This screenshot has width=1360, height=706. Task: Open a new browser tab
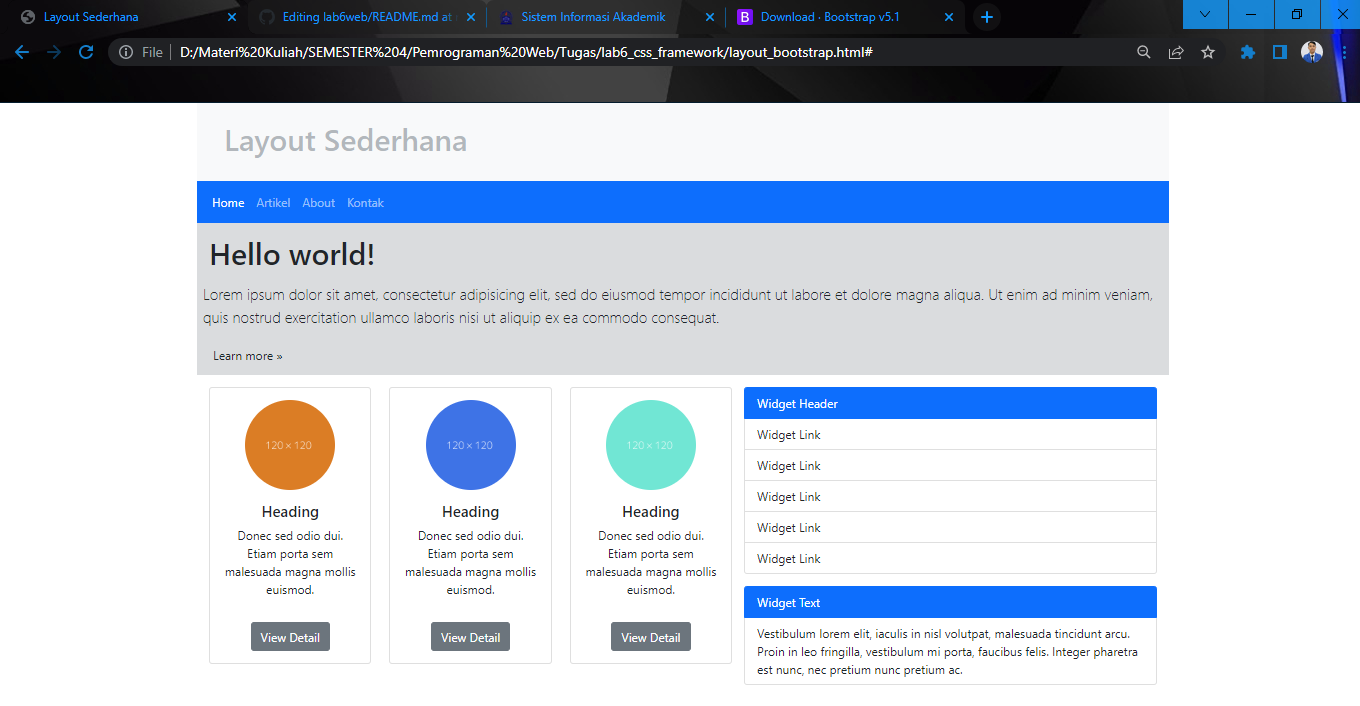click(986, 17)
